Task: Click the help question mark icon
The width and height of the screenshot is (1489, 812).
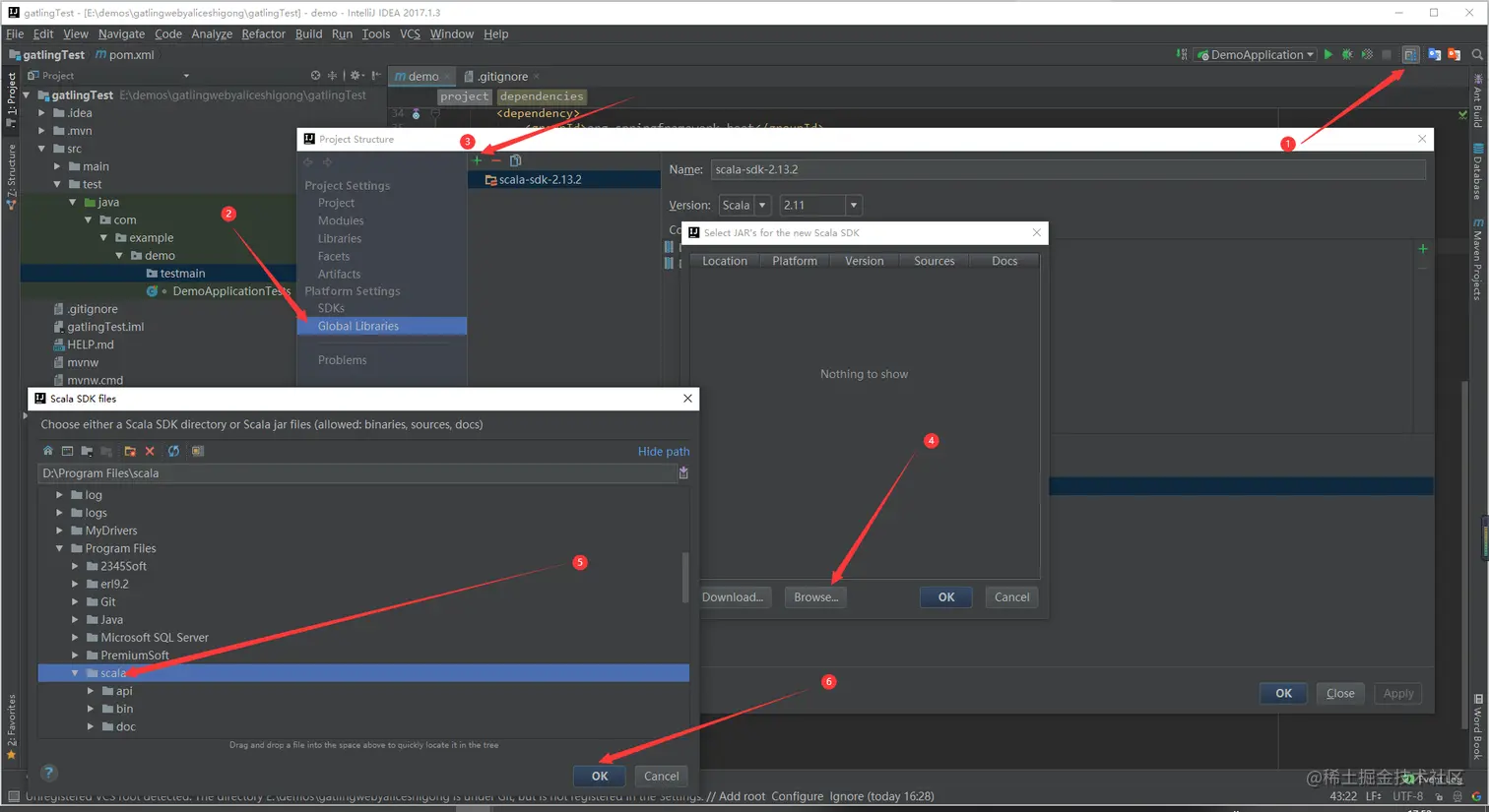Action: [x=48, y=774]
